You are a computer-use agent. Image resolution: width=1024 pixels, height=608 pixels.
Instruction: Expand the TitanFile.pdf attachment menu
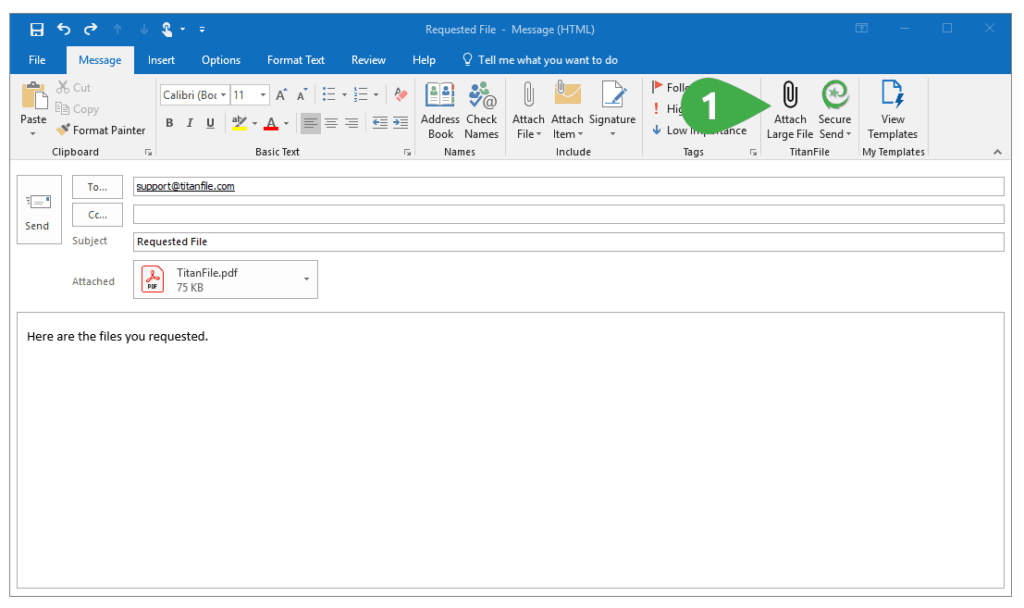(x=306, y=278)
